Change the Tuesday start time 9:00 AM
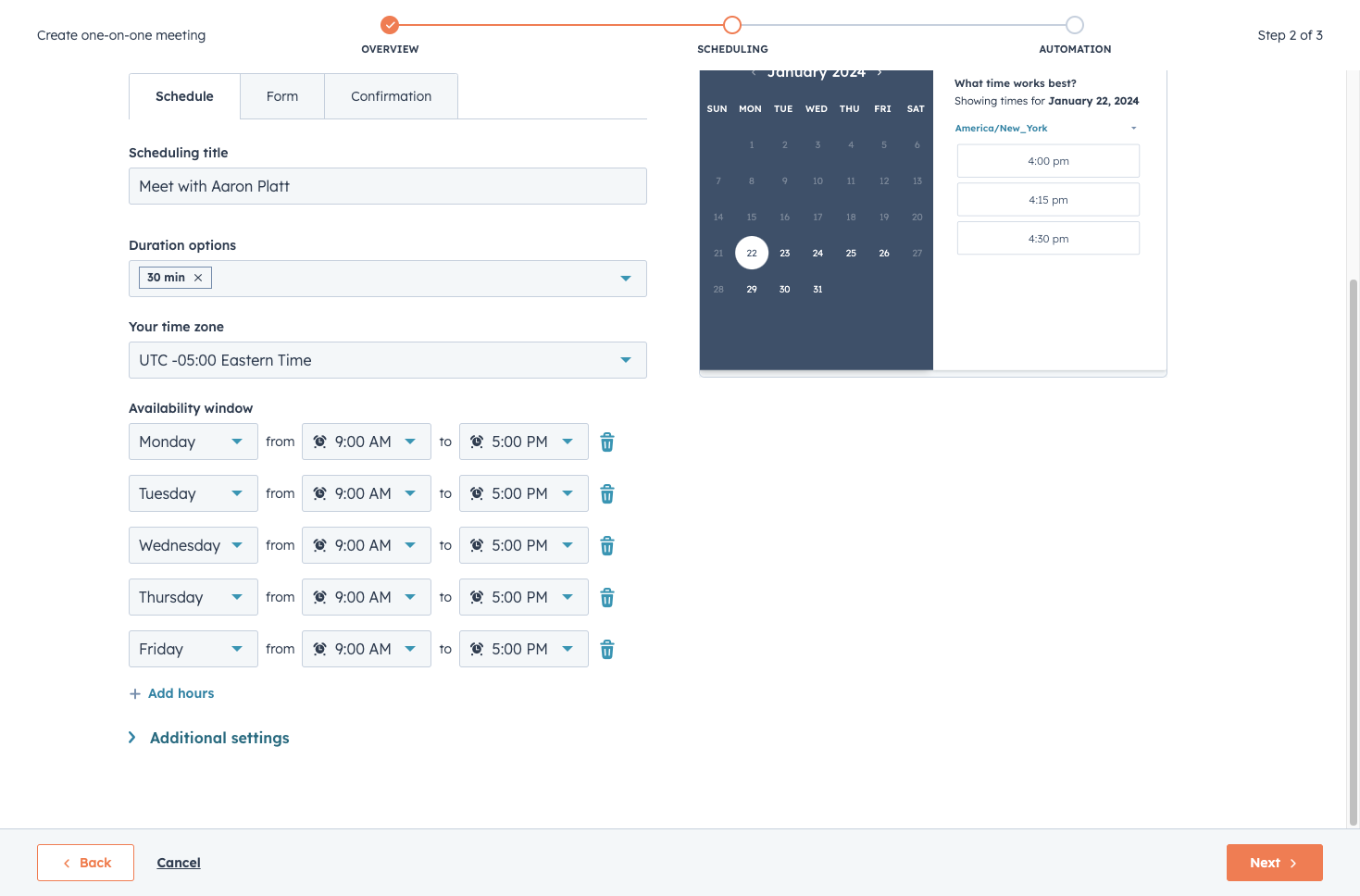 click(367, 493)
